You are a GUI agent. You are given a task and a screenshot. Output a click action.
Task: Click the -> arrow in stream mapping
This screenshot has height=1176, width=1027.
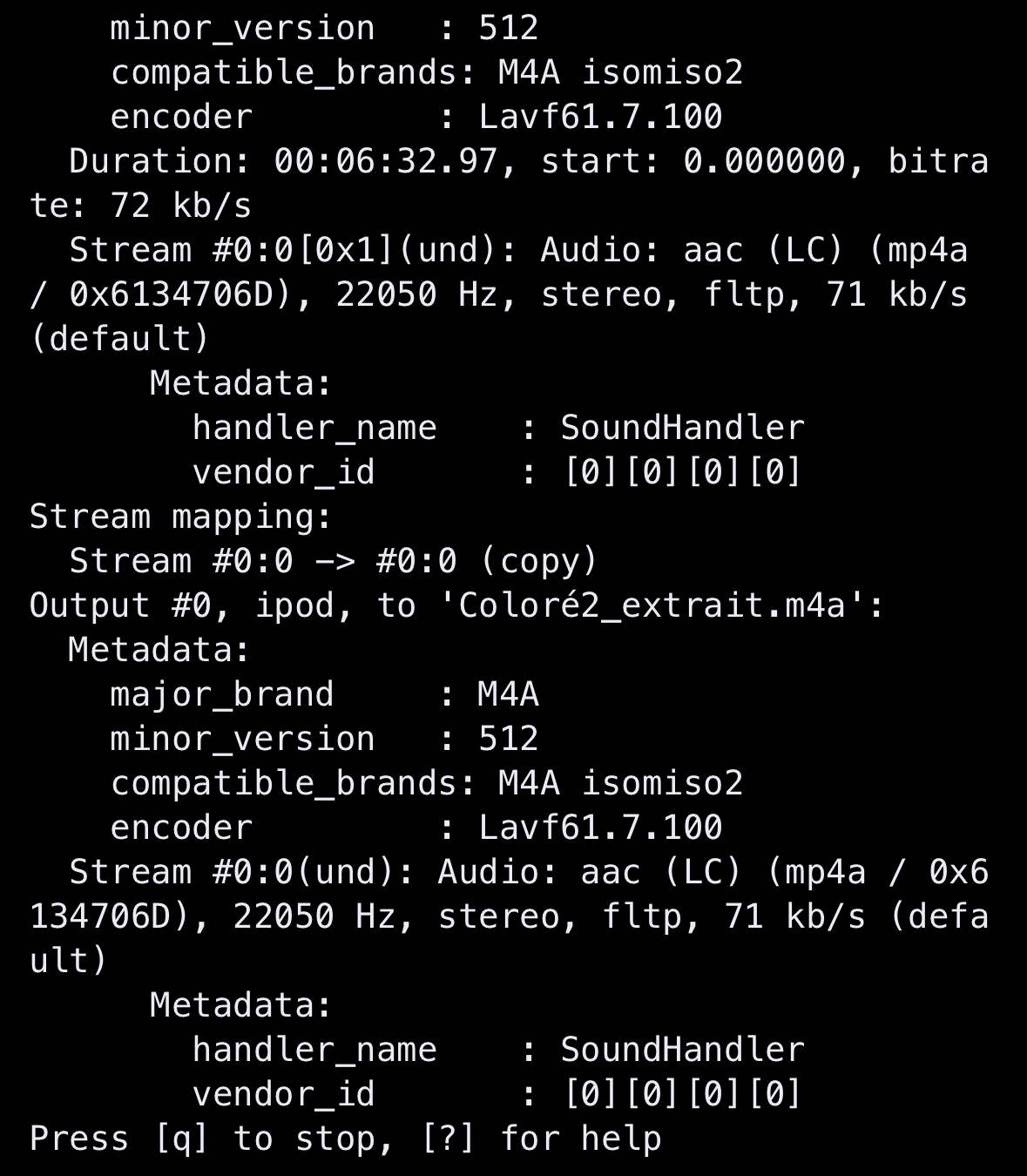(x=334, y=562)
